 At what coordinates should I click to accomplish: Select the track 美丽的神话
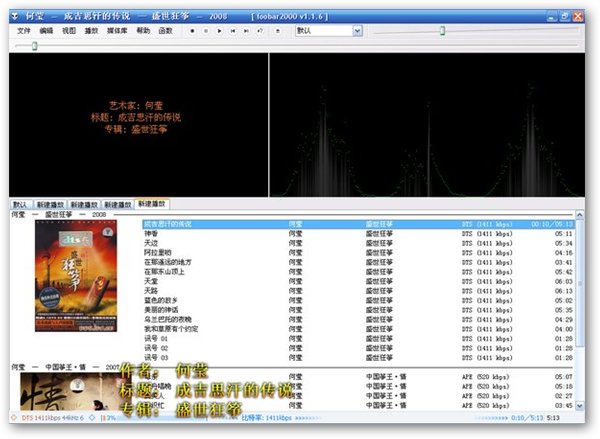coord(358,310)
